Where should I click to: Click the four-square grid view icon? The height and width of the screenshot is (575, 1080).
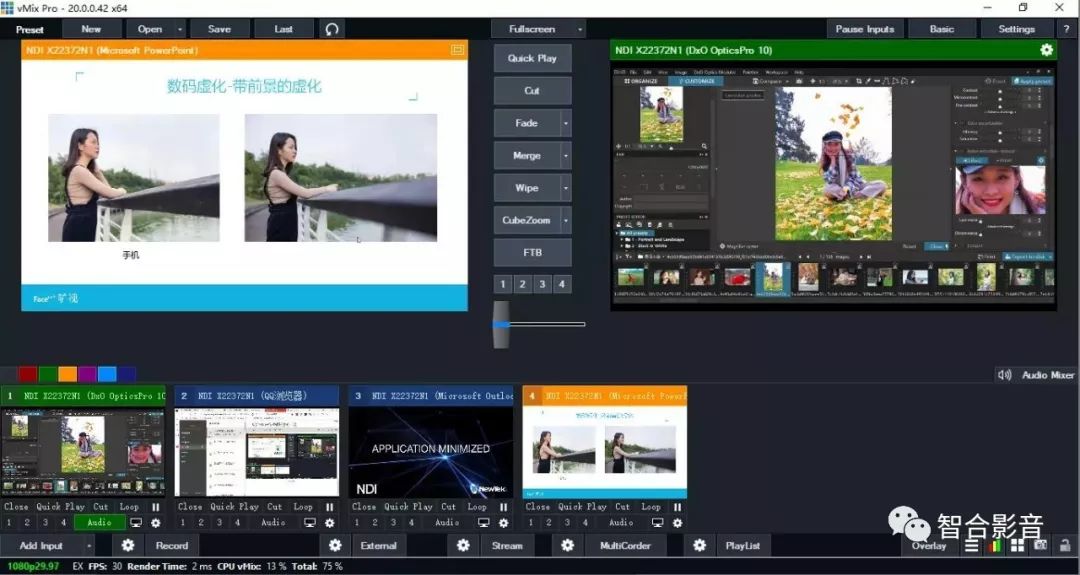[1018, 546]
